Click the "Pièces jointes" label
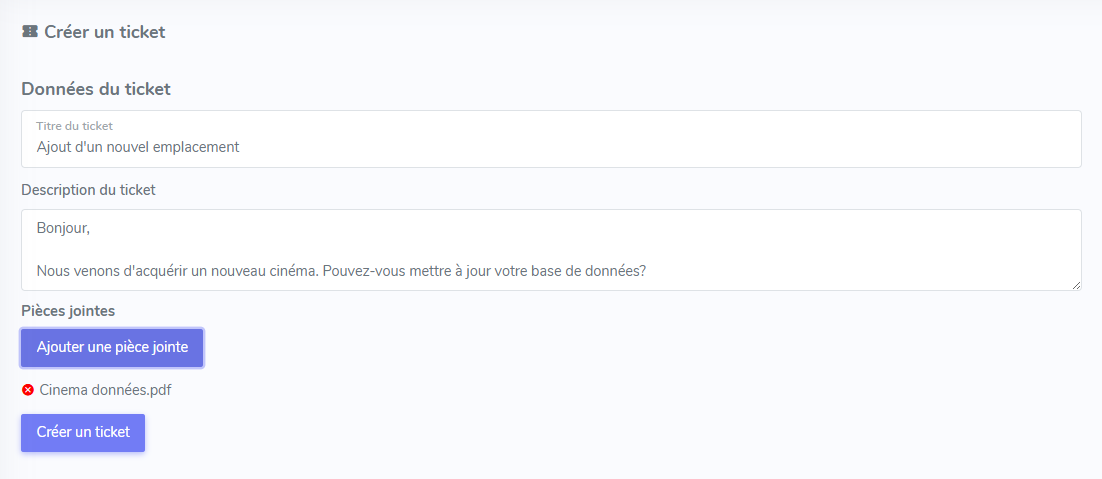Viewport: 1102px width, 479px height. (x=68, y=310)
